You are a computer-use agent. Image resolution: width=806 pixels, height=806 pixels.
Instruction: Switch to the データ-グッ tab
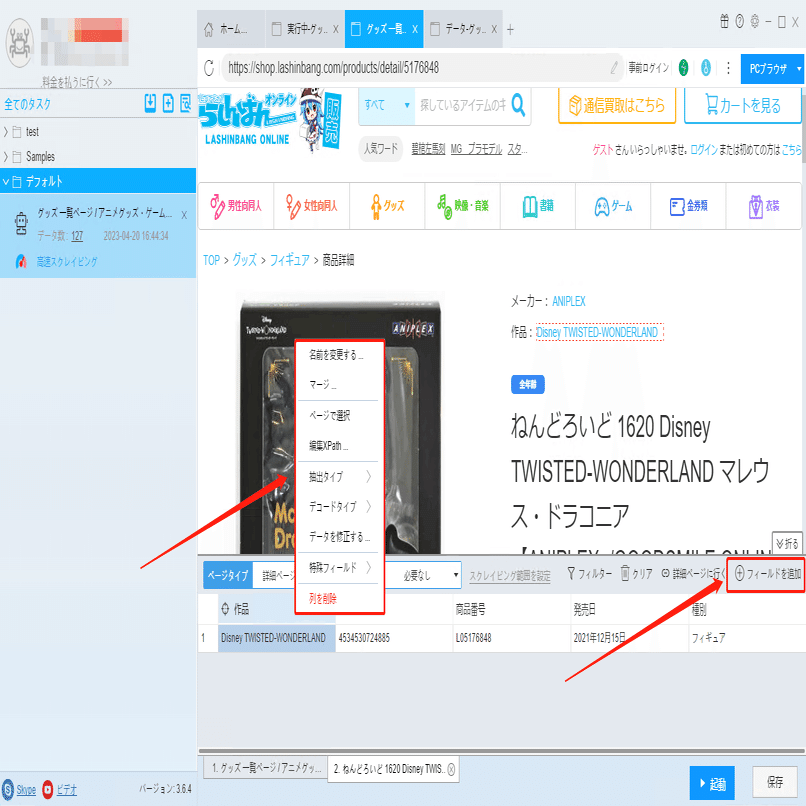click(464, 29)
